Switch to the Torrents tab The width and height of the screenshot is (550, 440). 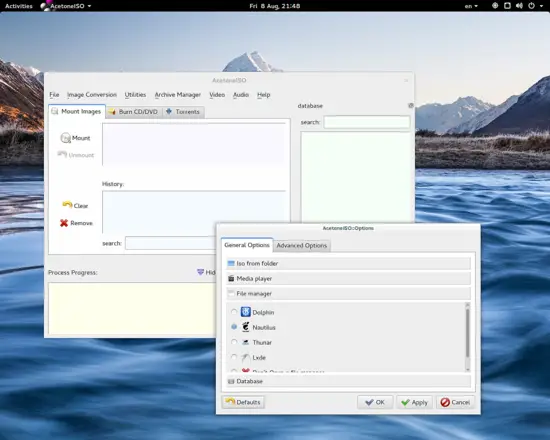tap(183, 112)
